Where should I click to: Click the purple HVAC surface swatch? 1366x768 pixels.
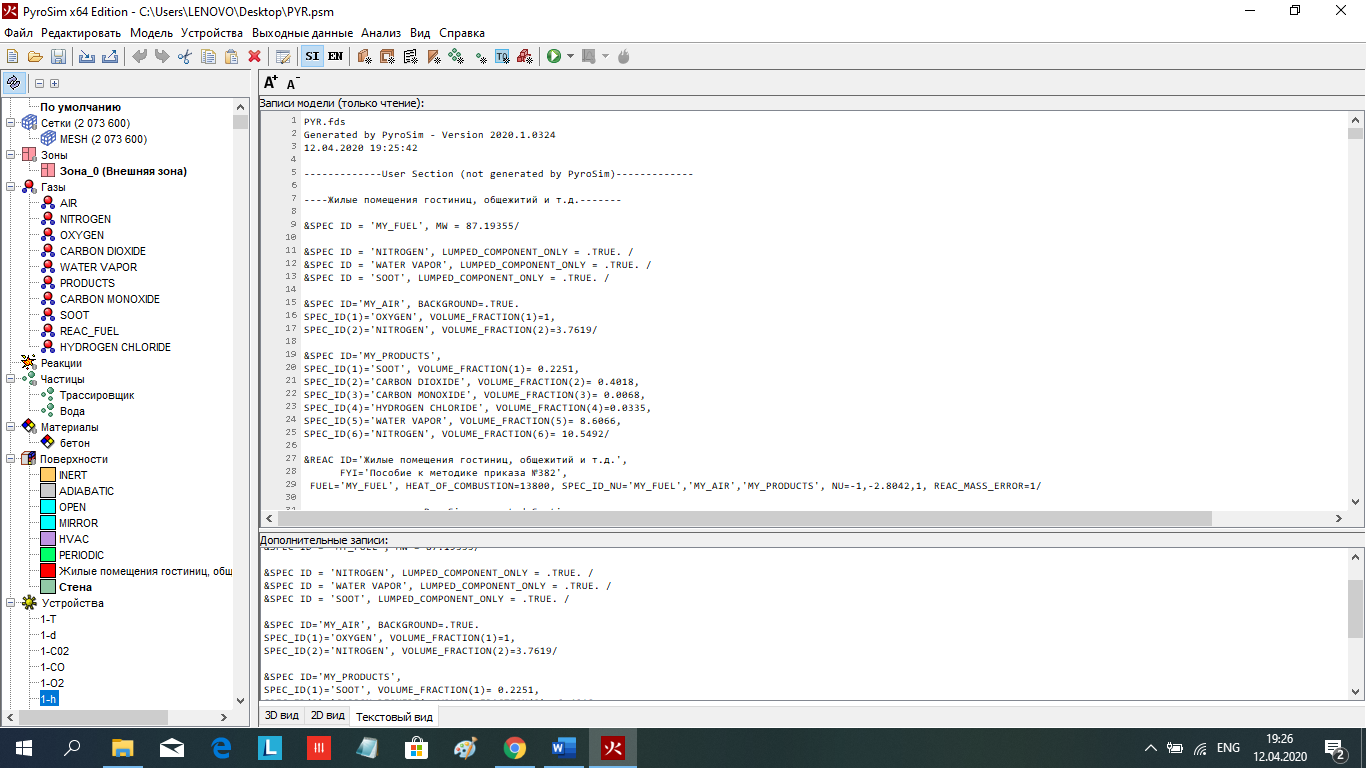(48, 539)
